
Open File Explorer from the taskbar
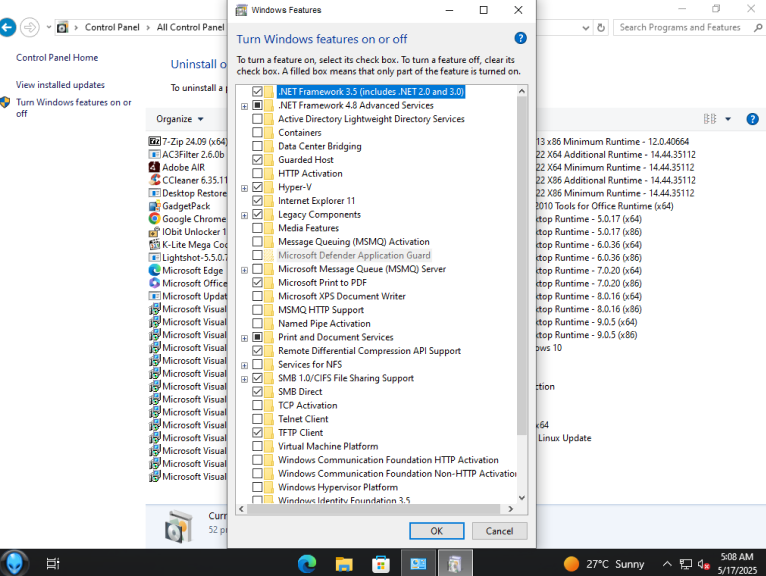click(x=344, y=564)
